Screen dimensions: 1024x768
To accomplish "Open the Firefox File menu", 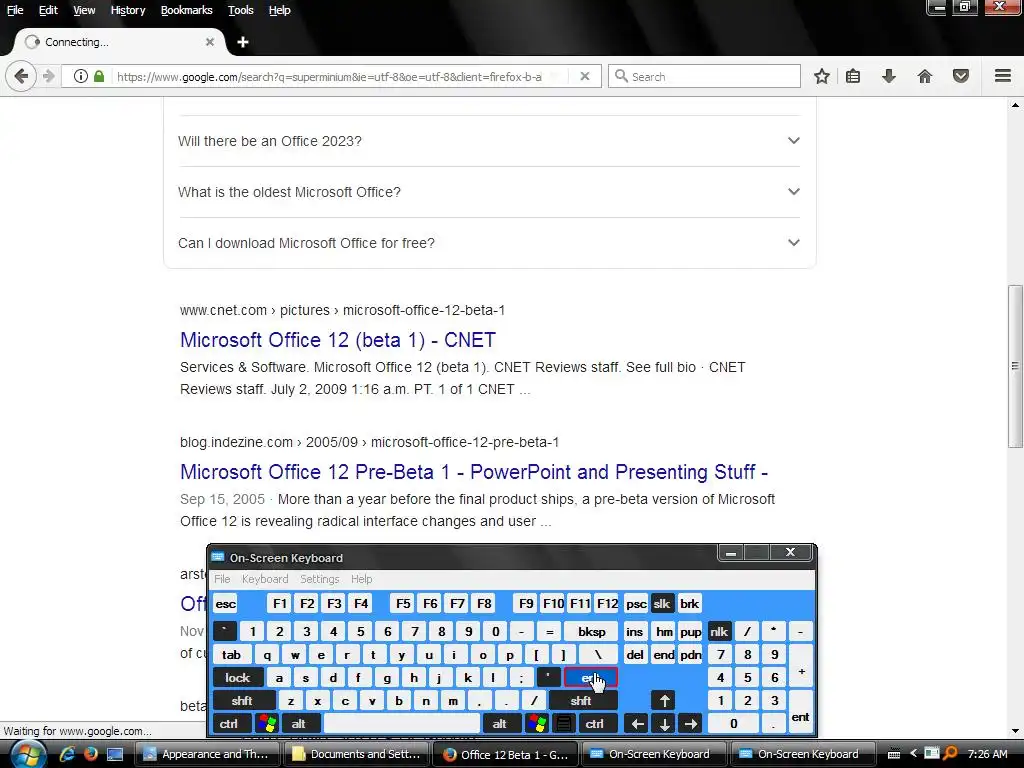I will click(15, 10).
